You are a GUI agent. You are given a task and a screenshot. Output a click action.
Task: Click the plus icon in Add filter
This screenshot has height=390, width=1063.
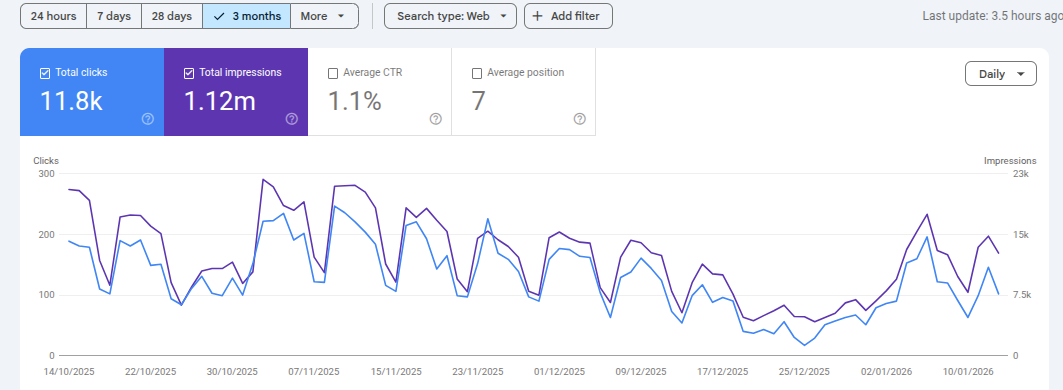[538, 16]
